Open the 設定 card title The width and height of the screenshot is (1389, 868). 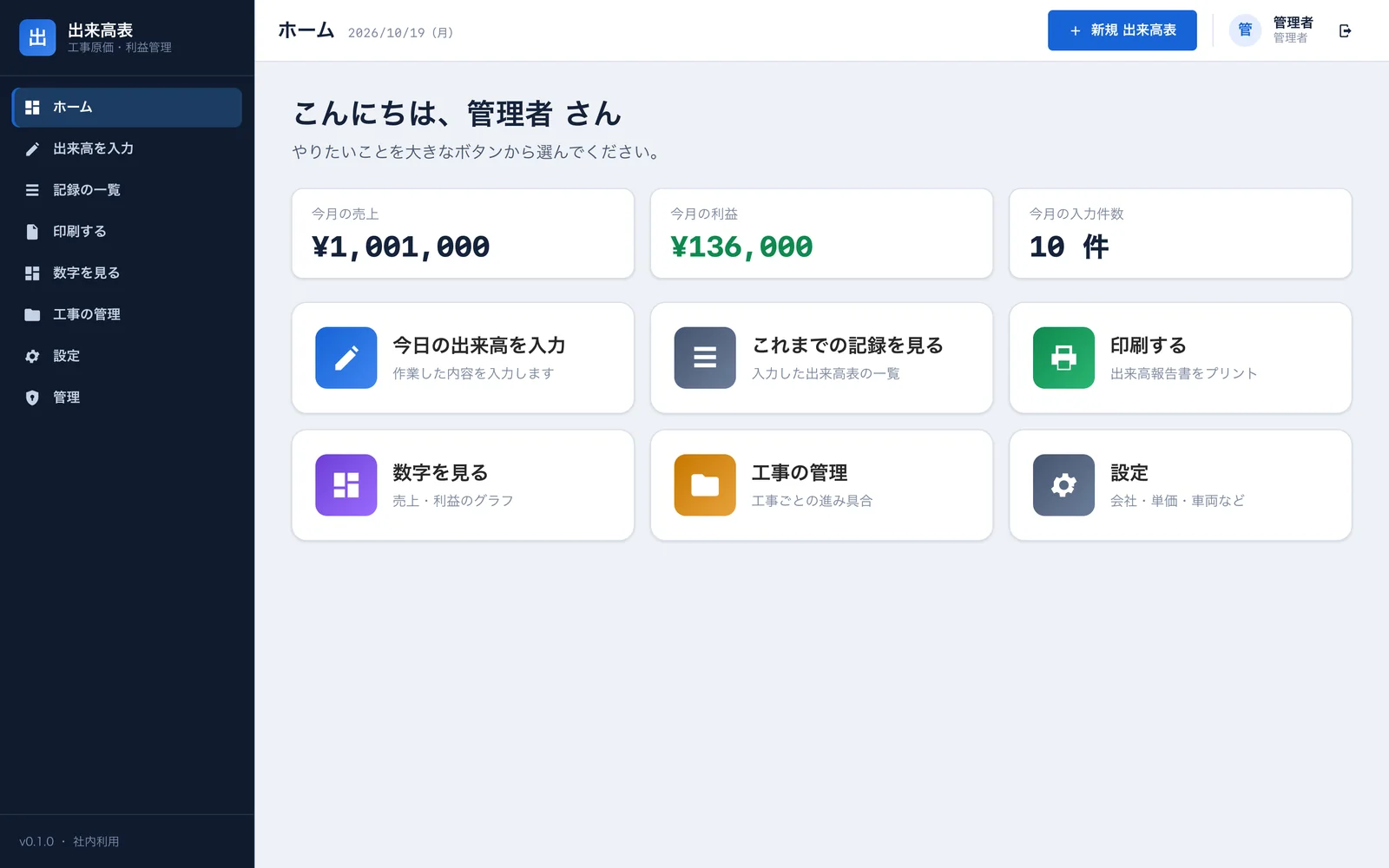pos(1129,473)
